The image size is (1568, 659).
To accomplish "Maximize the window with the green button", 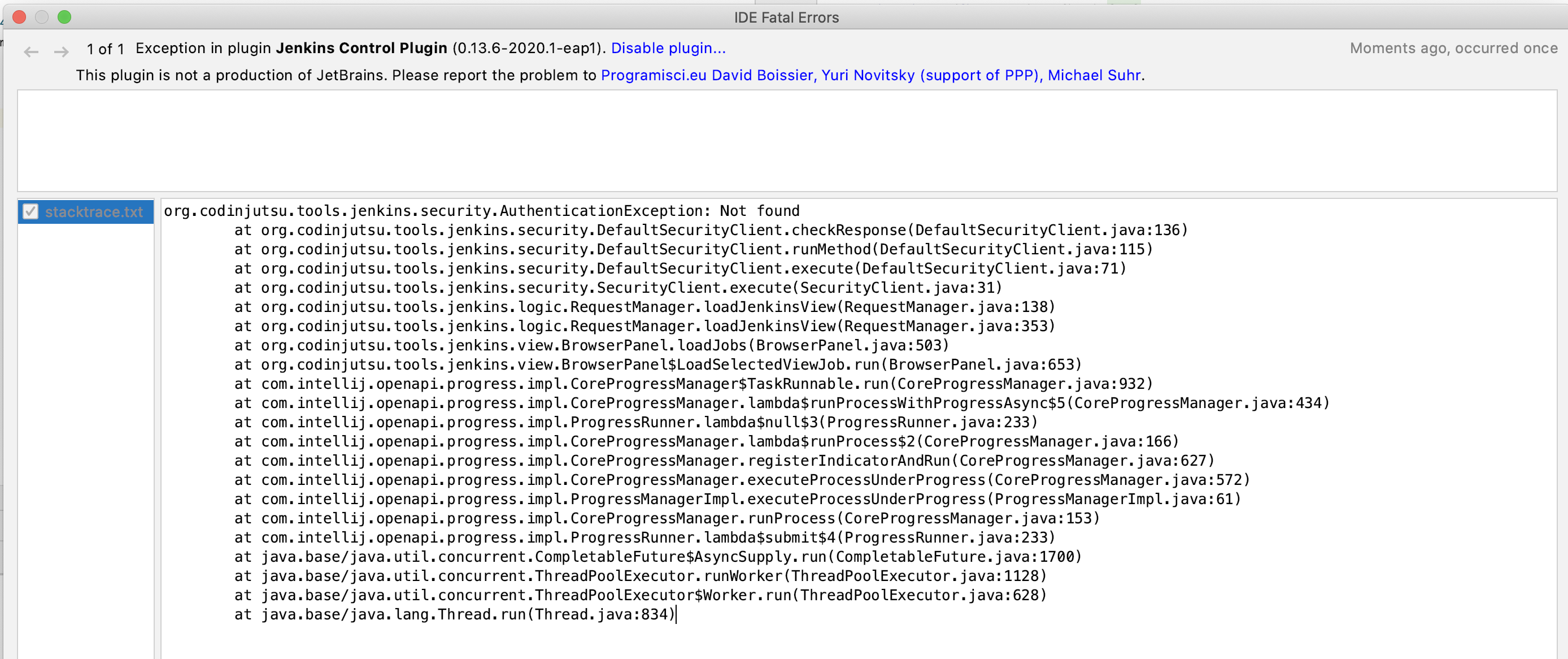I will point(64,17).
